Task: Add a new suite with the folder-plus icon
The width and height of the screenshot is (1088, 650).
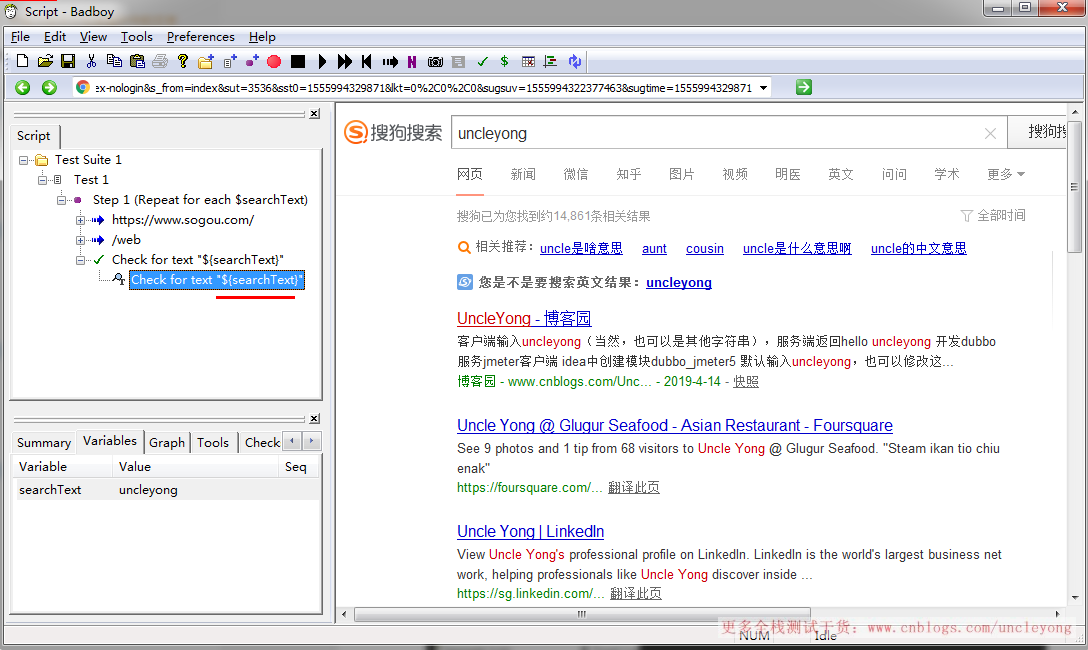Action: pos(206,61)
